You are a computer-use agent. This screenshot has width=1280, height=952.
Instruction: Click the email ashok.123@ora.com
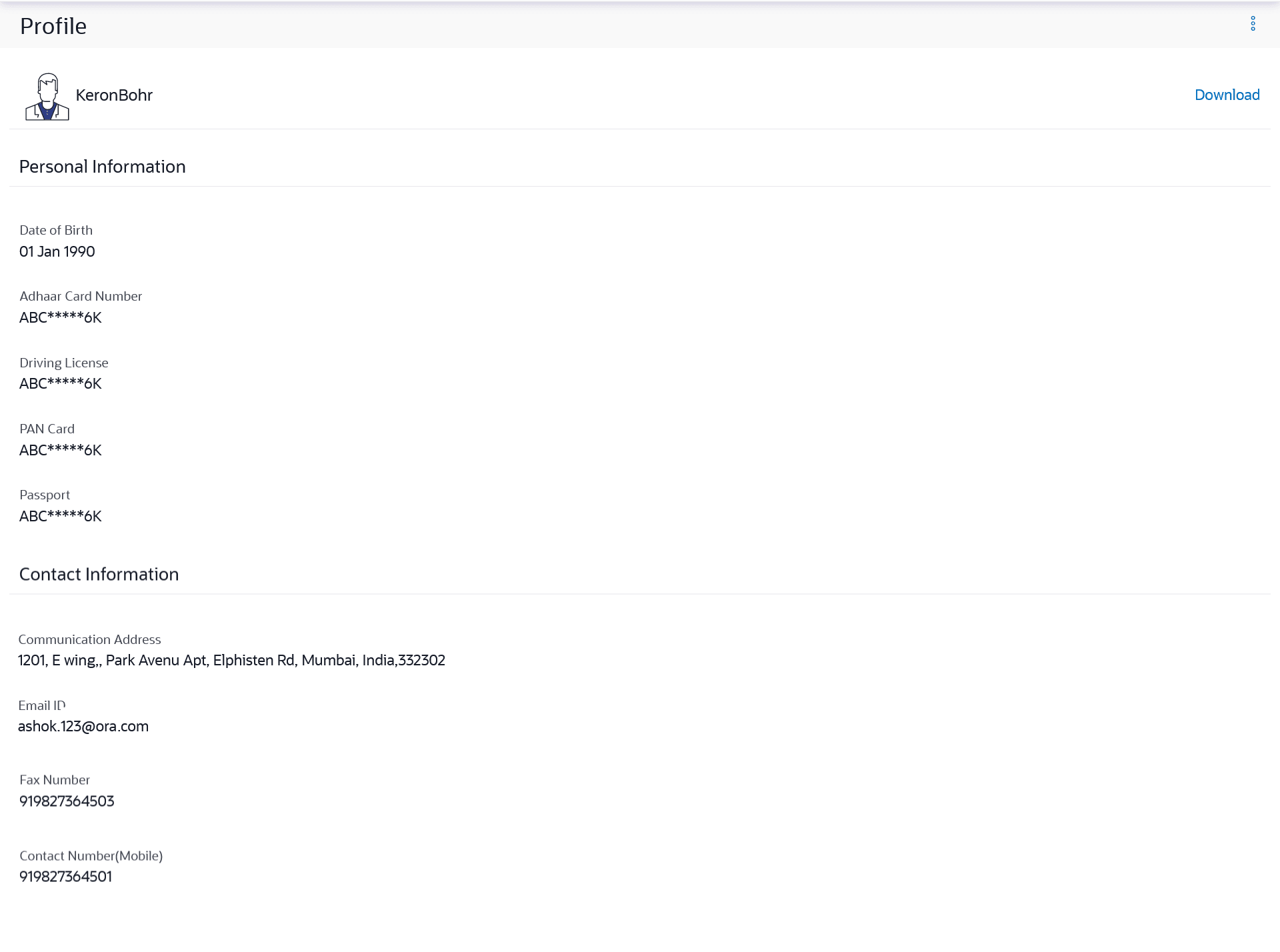pos(83,727)
